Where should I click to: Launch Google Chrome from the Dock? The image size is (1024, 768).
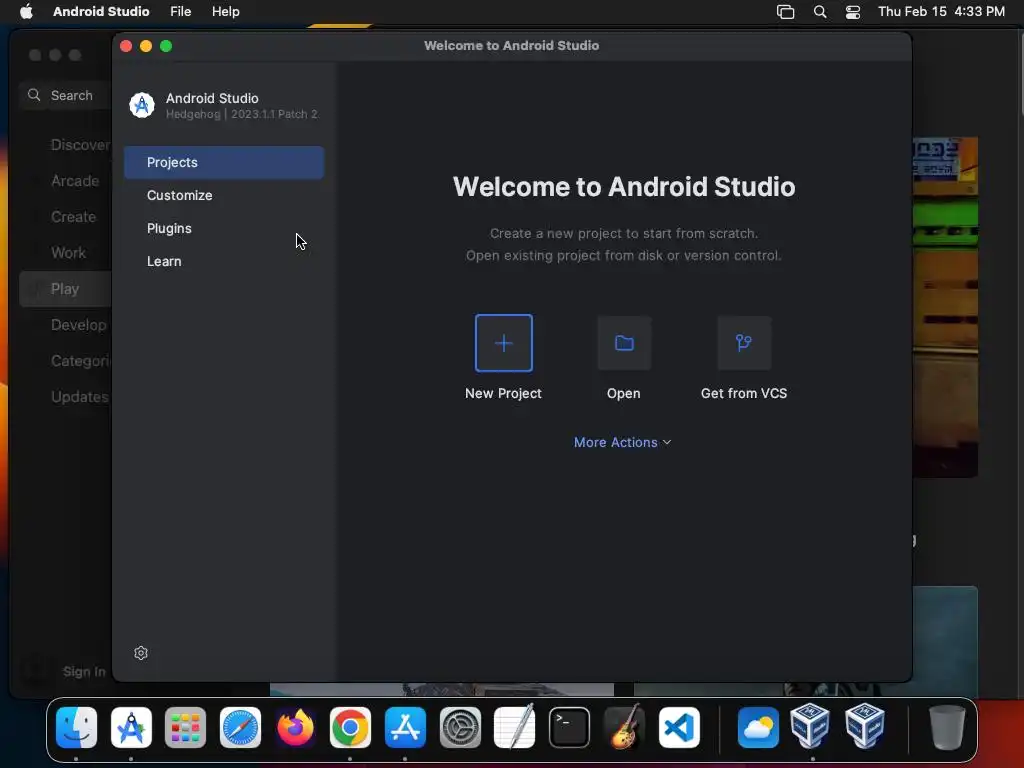tap(350, 728)
